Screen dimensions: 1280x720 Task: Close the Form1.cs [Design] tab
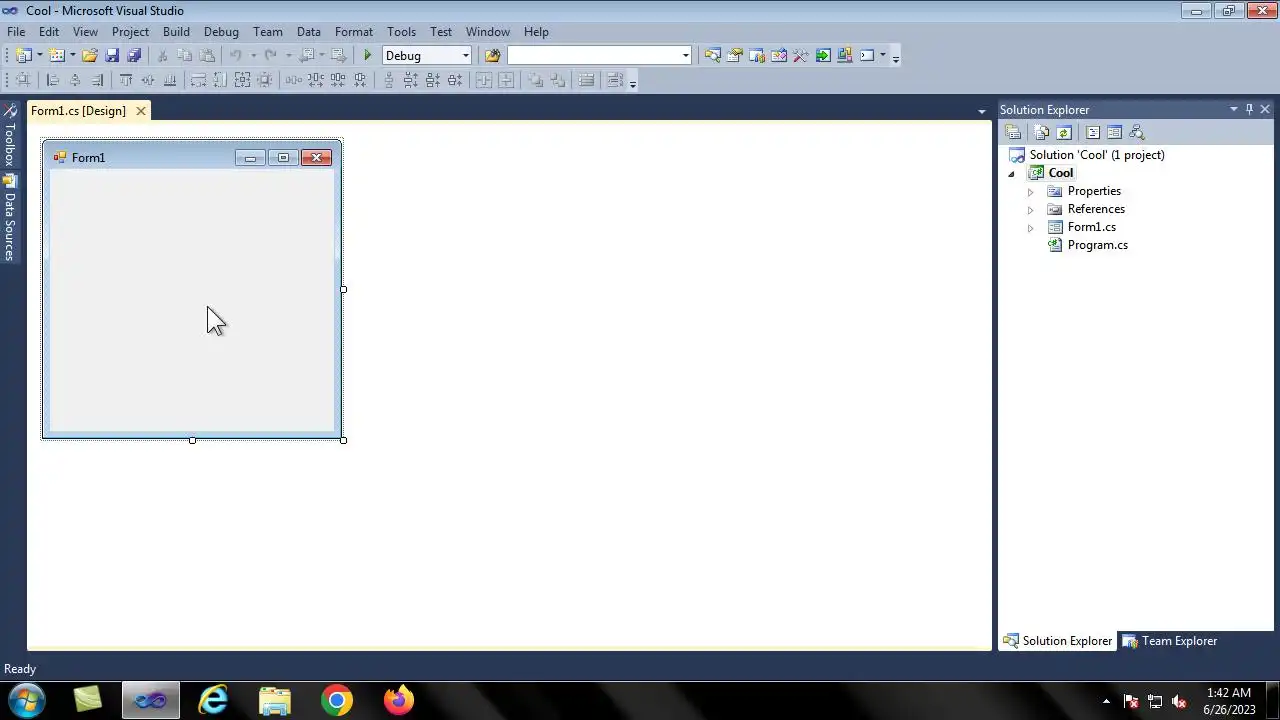141,111
